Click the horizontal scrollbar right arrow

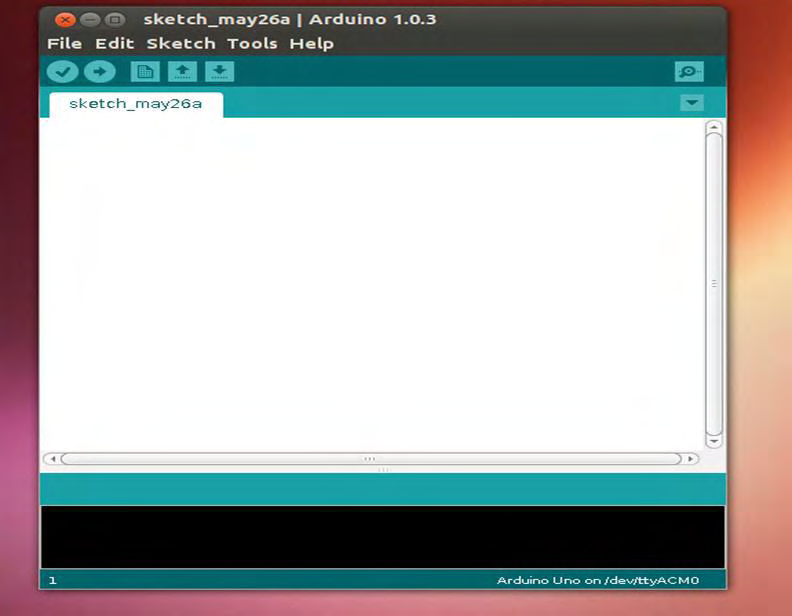pyautogui.click(x=690, y=459)
